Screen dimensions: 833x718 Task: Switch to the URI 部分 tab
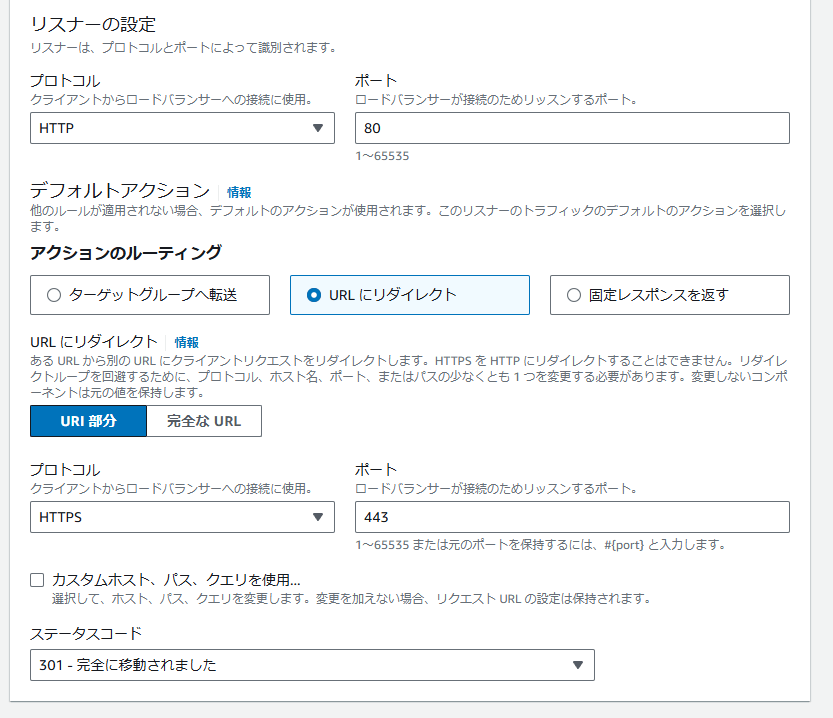88,421
